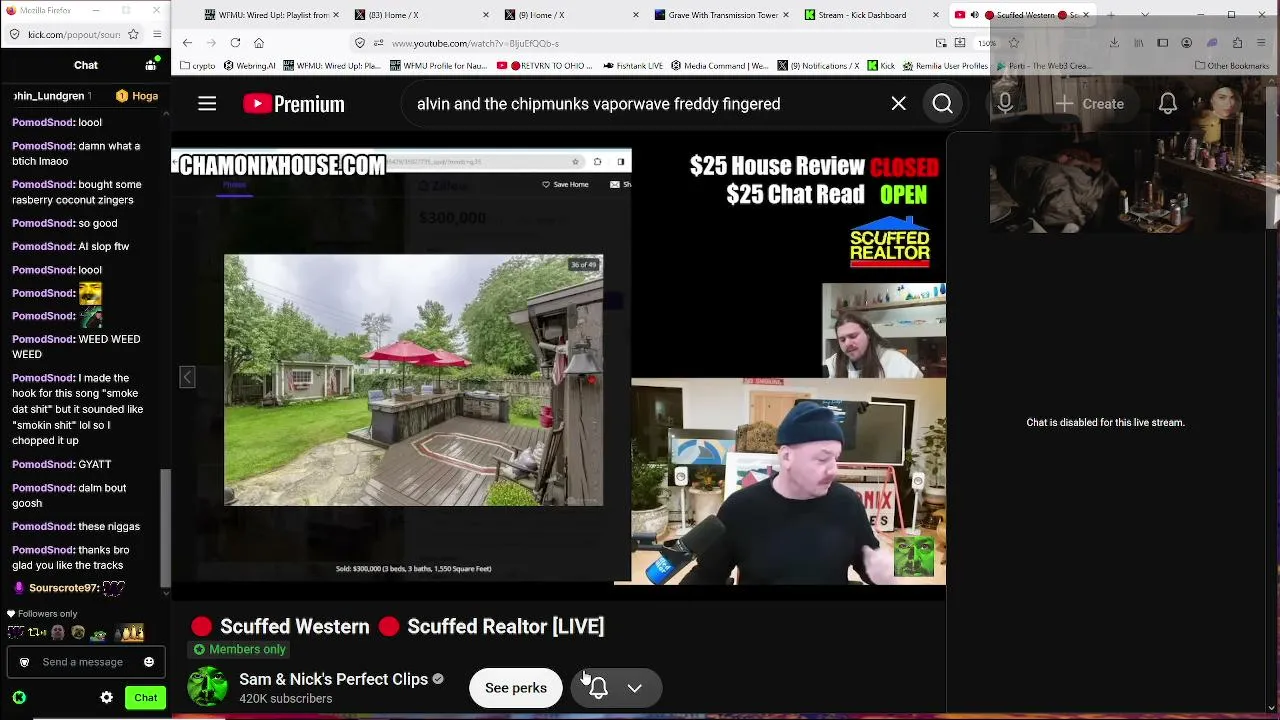Click the kick.com popout address field
The height and width of the screenshot is (720, 1280).
tap(73, 34)
